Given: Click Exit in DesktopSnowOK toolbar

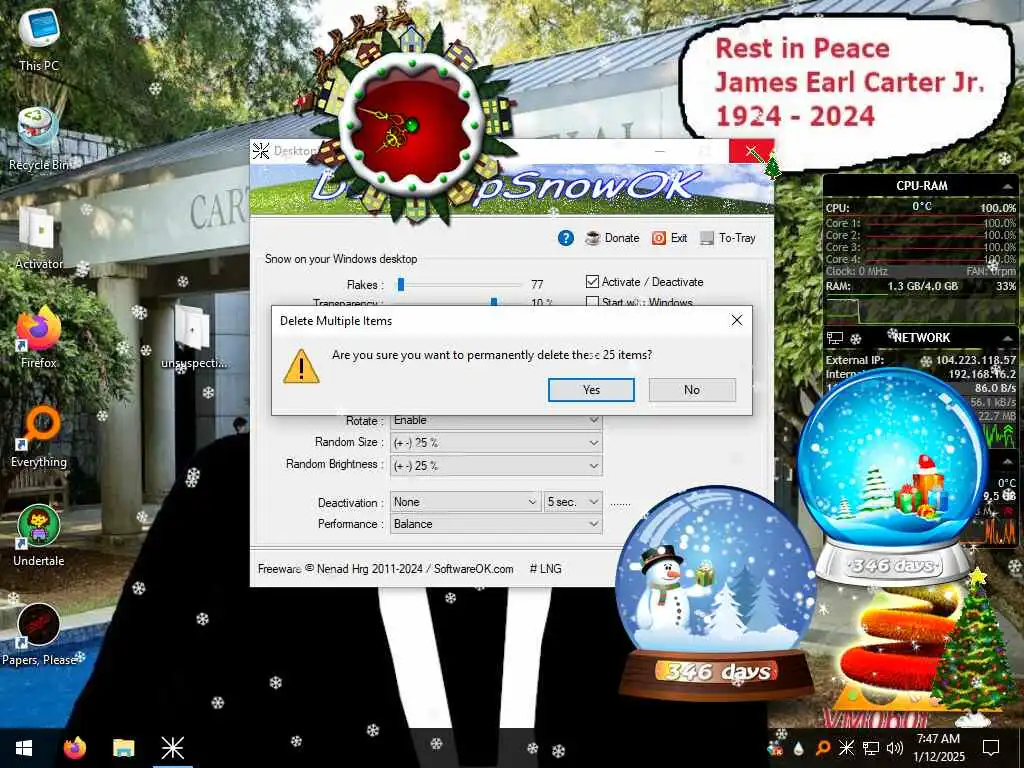Looking at the screenshot, I should tap(669, 238).
